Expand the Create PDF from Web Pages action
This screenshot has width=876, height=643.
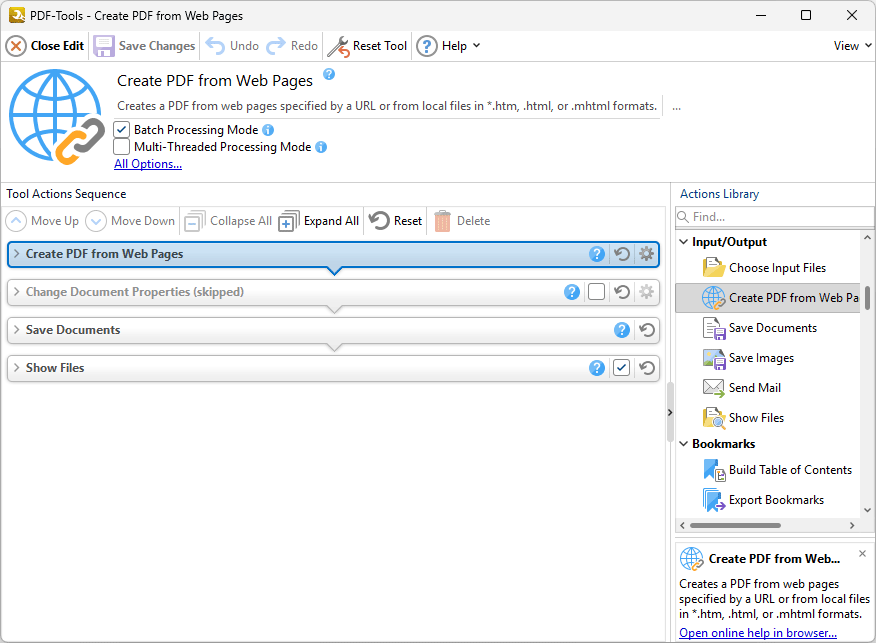click(x=16, y=254)
